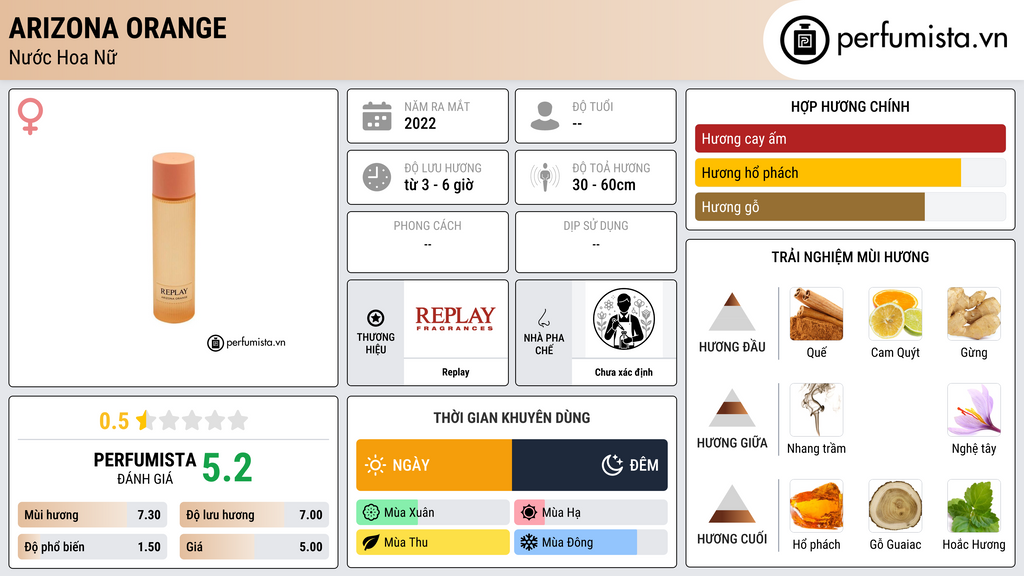Select the dark Đêm nighttime segment
This screenshot has height=576, width=1024.
[590, 465]
